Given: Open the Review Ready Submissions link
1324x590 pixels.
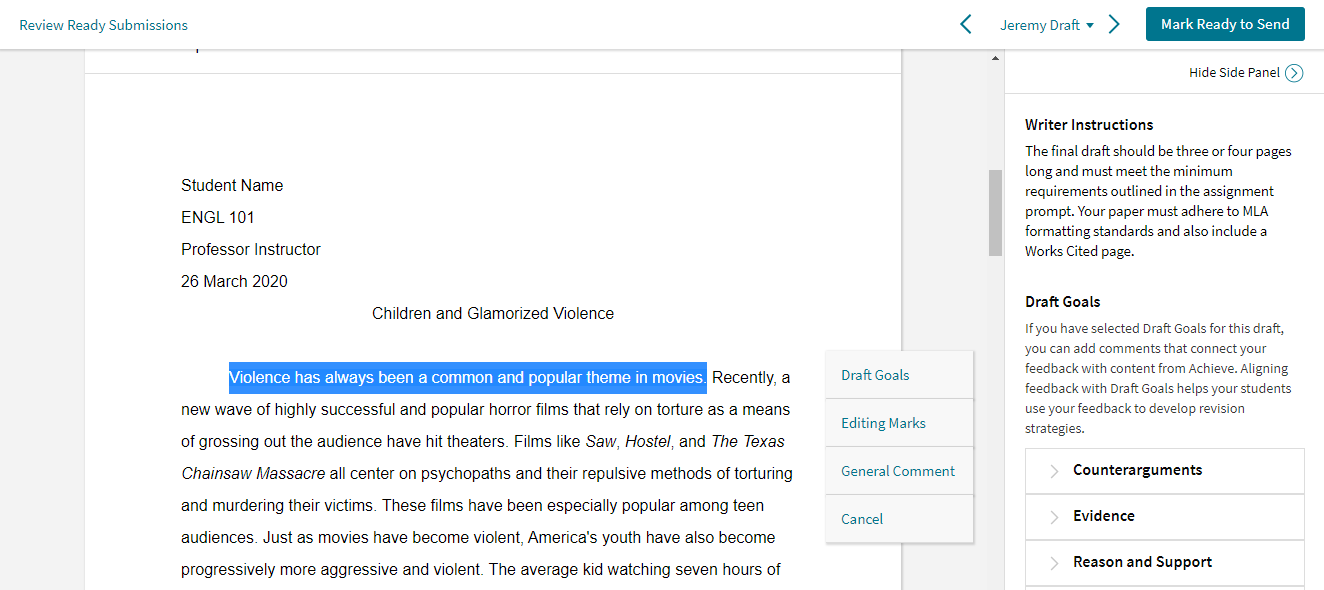Looking at the screenshot, I should [x=103, y=25].
